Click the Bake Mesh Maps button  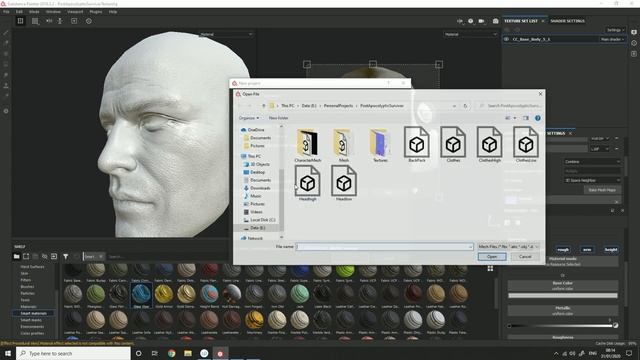click(x=602, y=190)
